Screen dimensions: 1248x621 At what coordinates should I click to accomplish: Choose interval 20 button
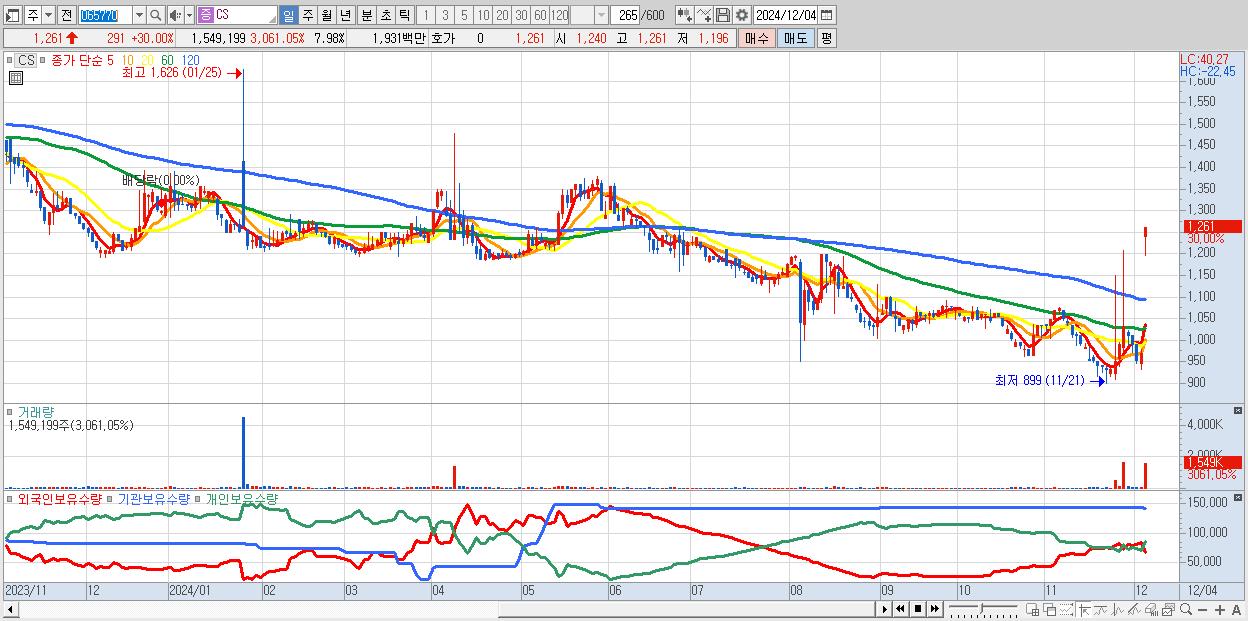[502, 15]
